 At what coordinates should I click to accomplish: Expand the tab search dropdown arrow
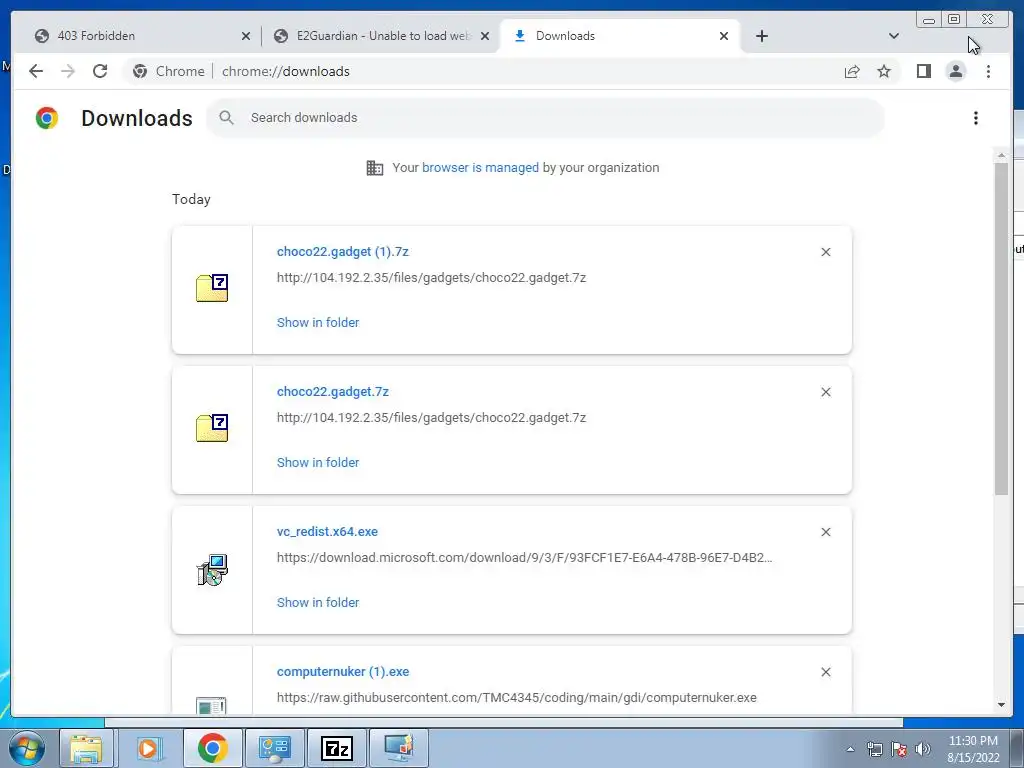894,36
